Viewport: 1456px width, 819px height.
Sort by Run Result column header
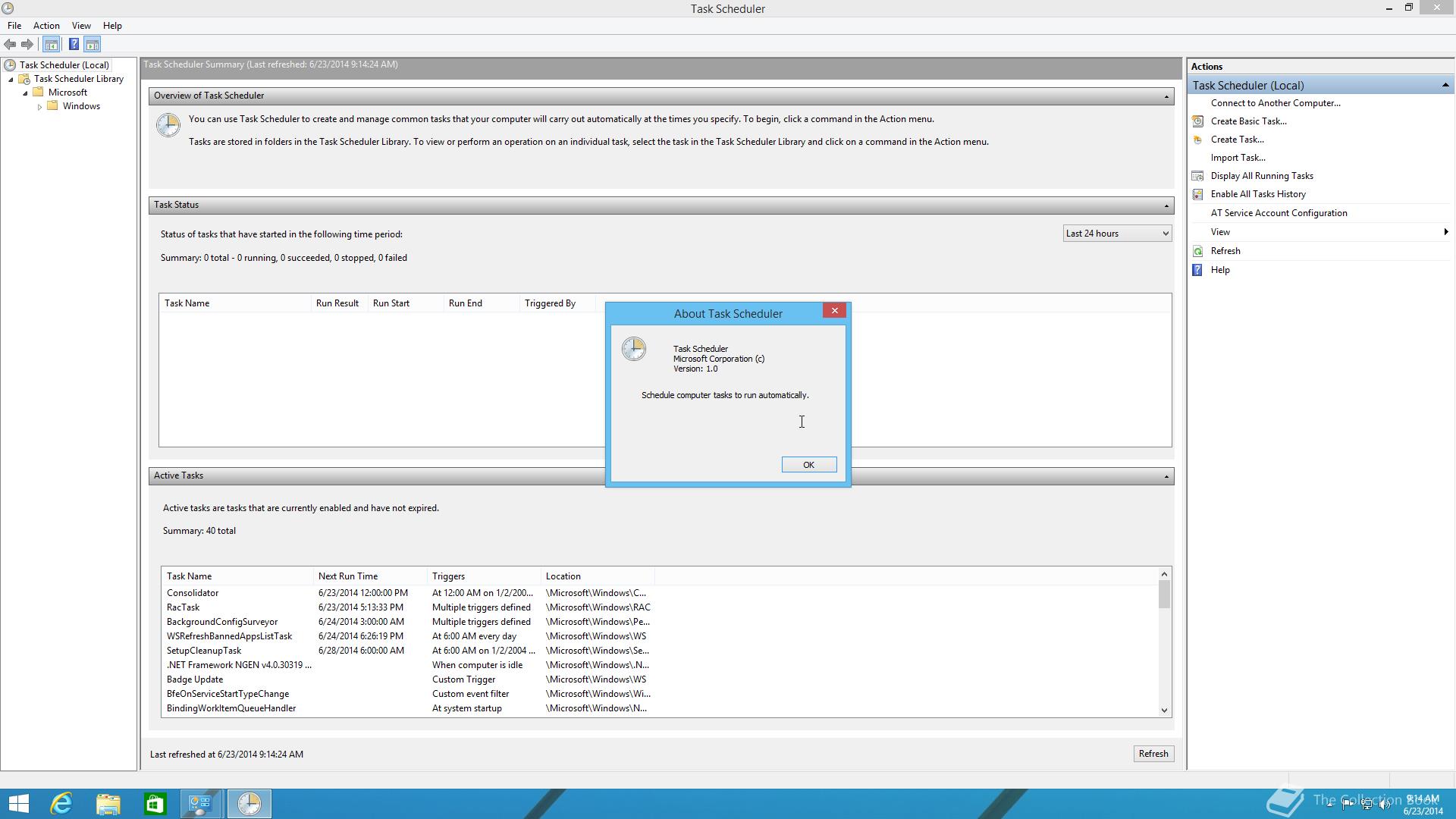338,303
